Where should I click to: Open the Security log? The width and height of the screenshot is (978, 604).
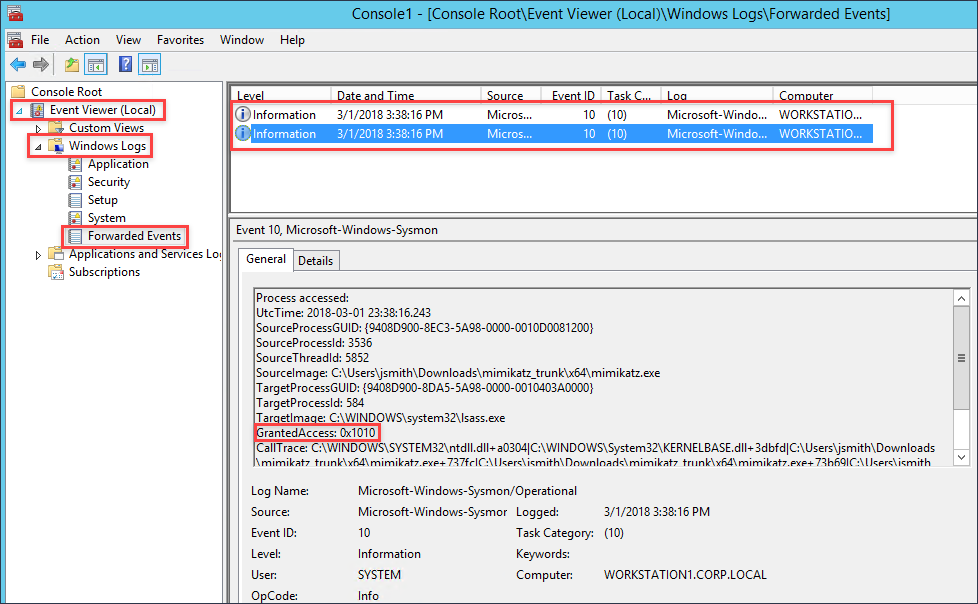coord(109,182)
